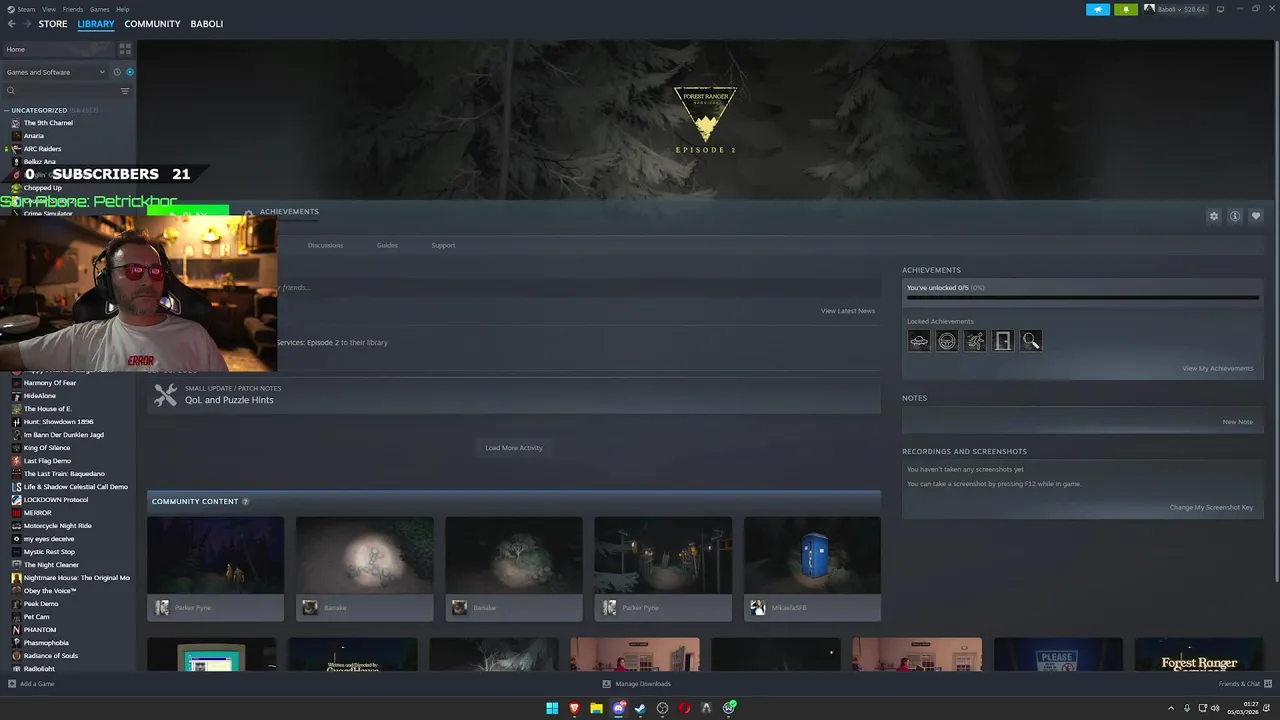This screenshot has height=720, width=1280.
Task: Select Hunt: Showdown 1896 in library
Action: point(58,422)
